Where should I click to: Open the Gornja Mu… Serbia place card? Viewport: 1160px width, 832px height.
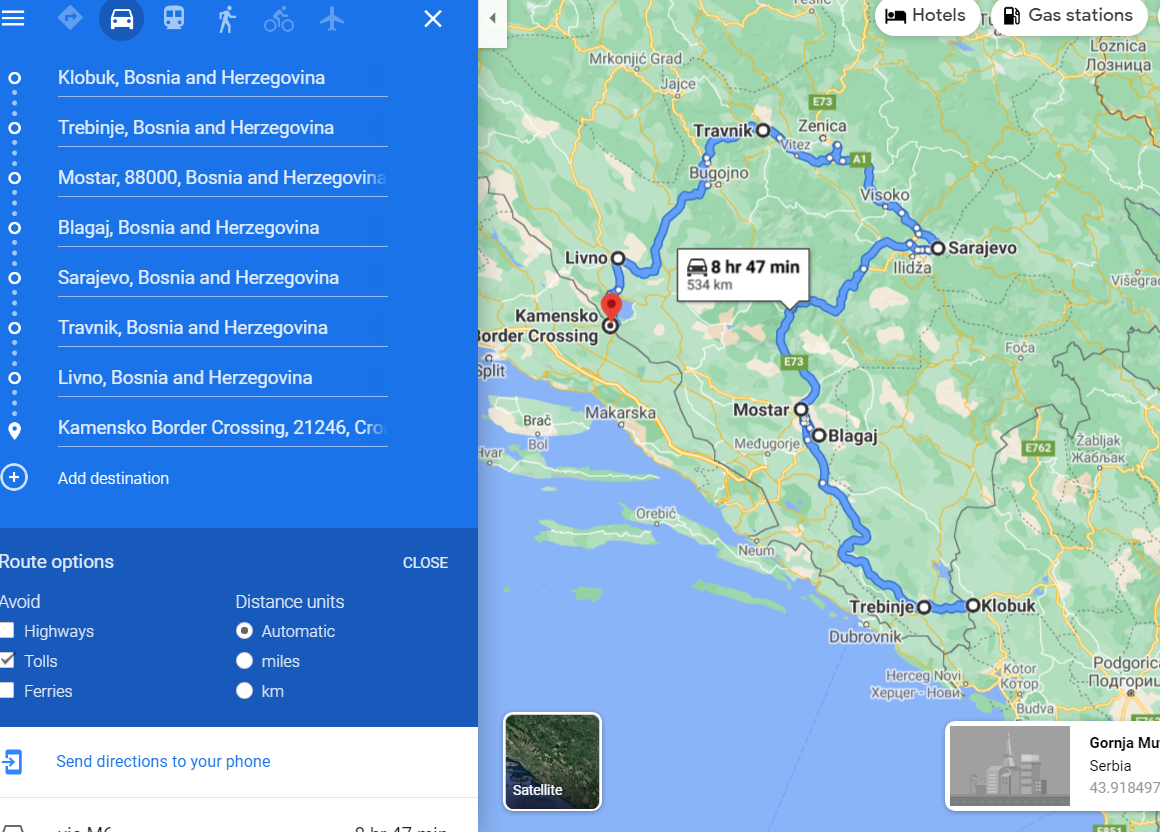tap(1053, 765)
